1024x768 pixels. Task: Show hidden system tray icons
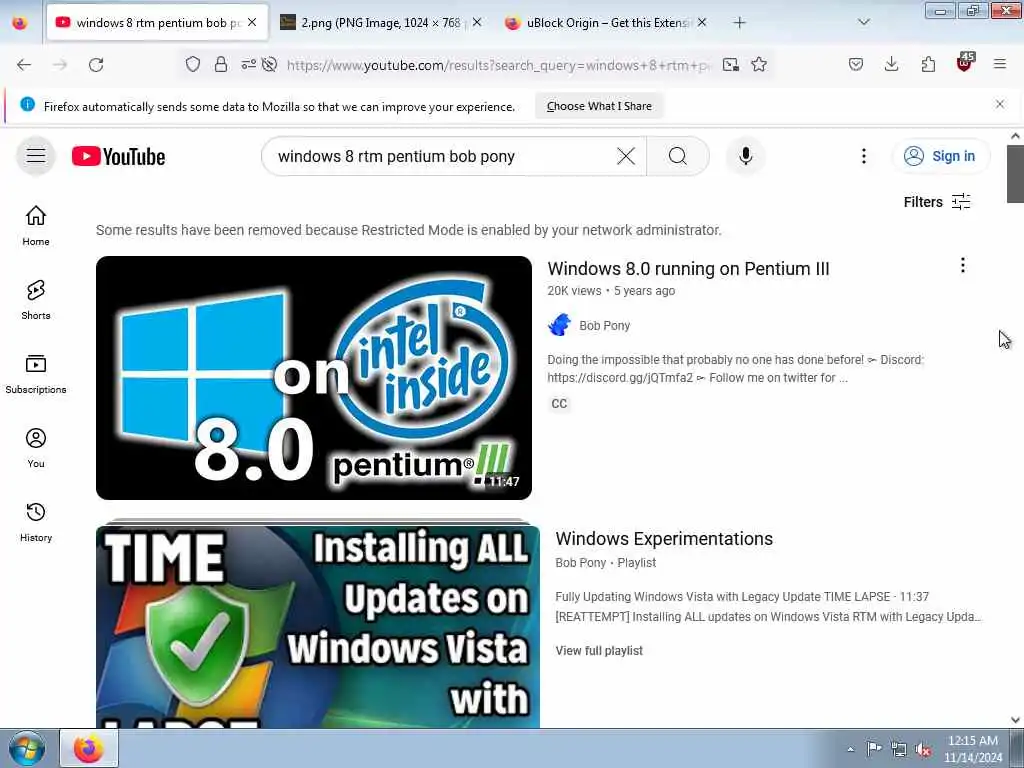tap(850, 749)
